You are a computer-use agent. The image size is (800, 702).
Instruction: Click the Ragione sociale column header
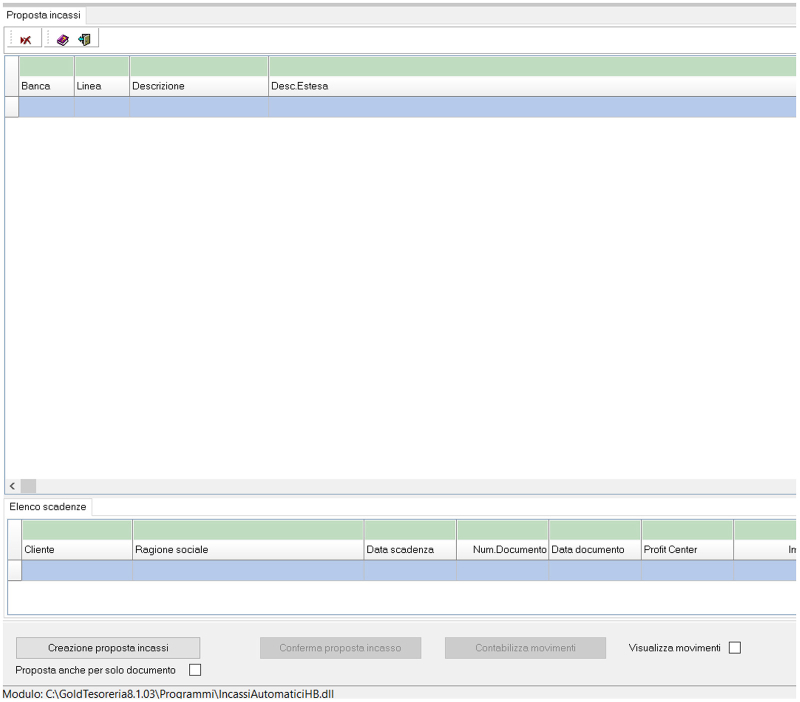pos(248,550)
